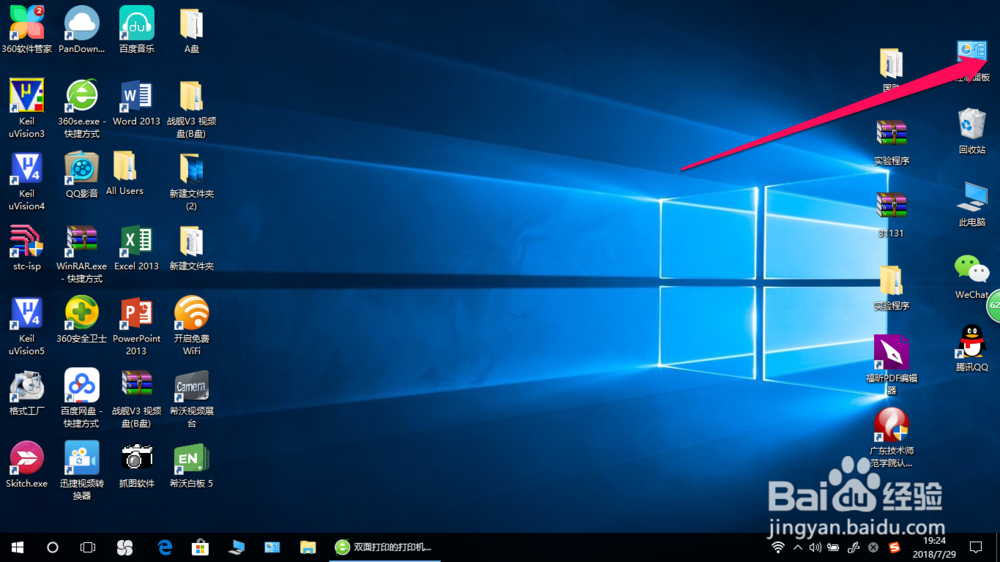Click the Sogou input method icon

pos(894,547)
